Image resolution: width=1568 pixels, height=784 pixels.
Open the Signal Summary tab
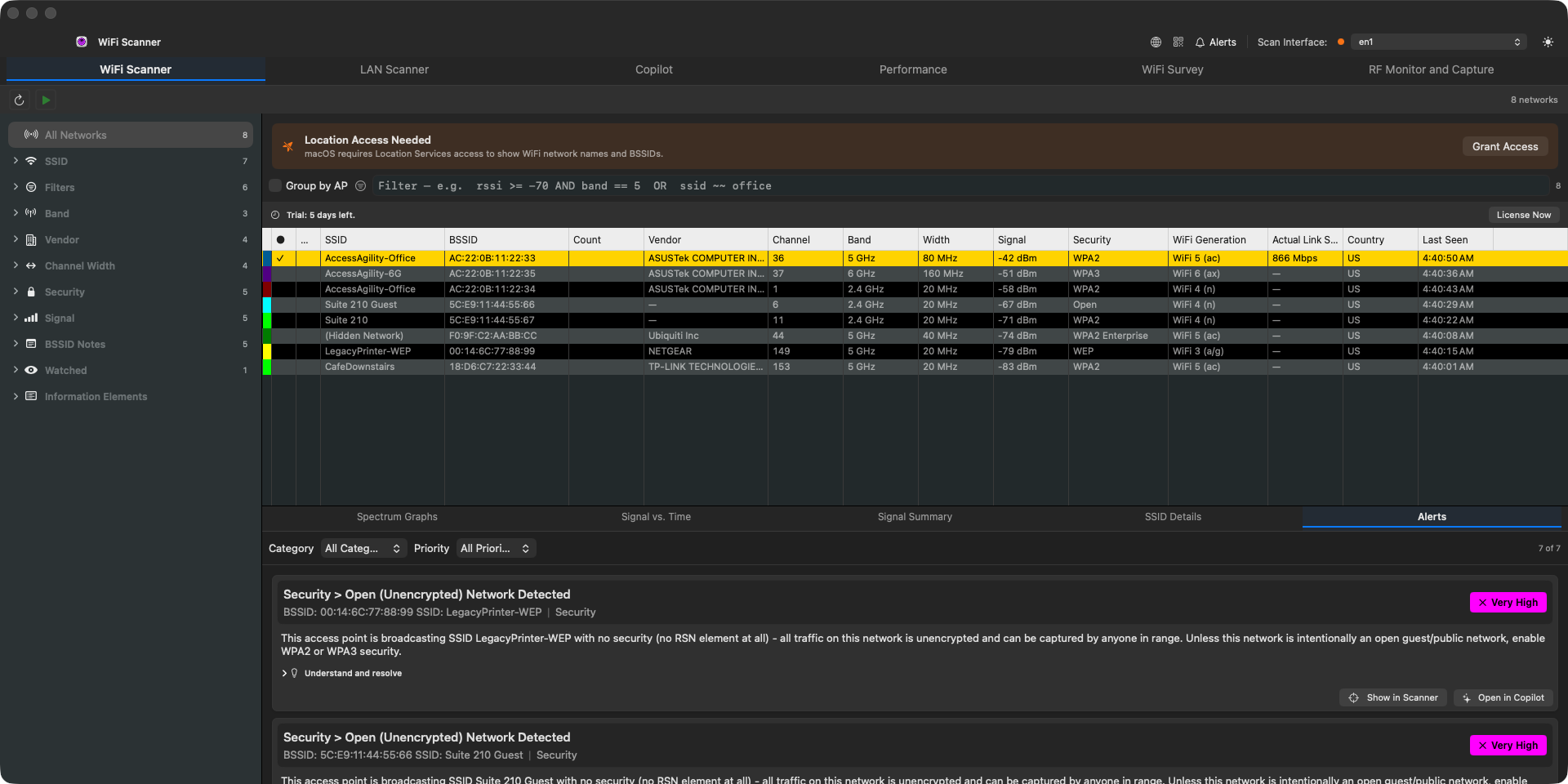tap(915, 516)
